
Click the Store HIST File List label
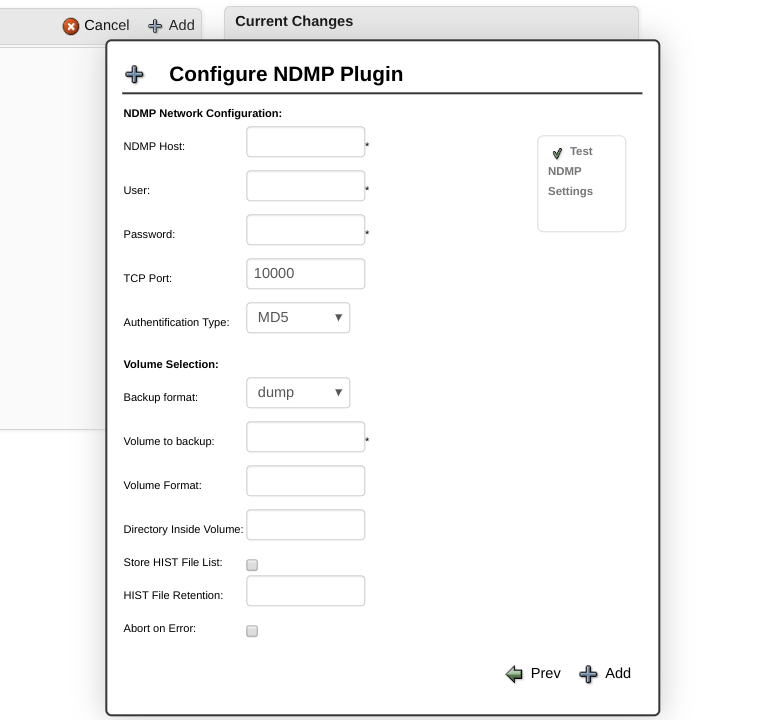173,562
